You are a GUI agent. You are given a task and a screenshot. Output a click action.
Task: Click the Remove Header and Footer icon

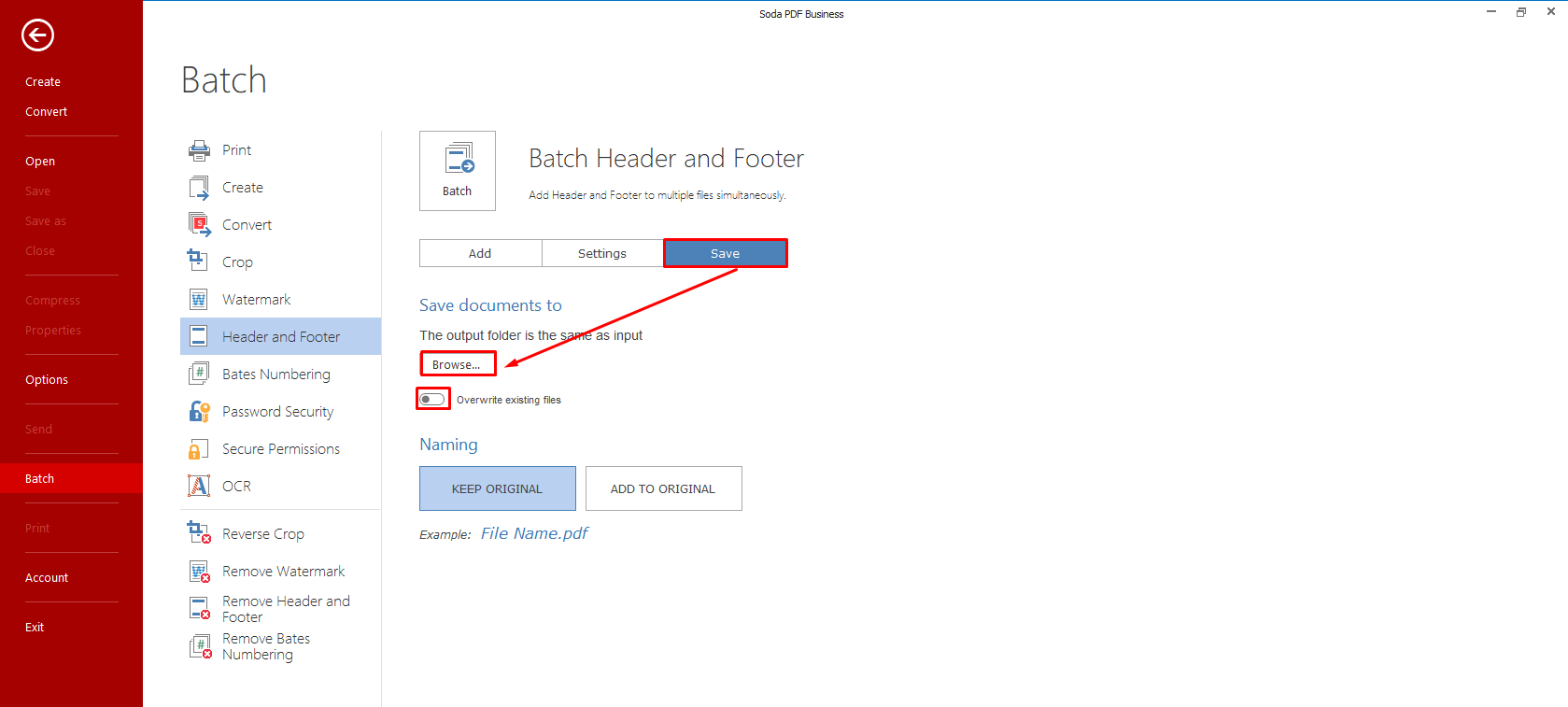(199, 608)
